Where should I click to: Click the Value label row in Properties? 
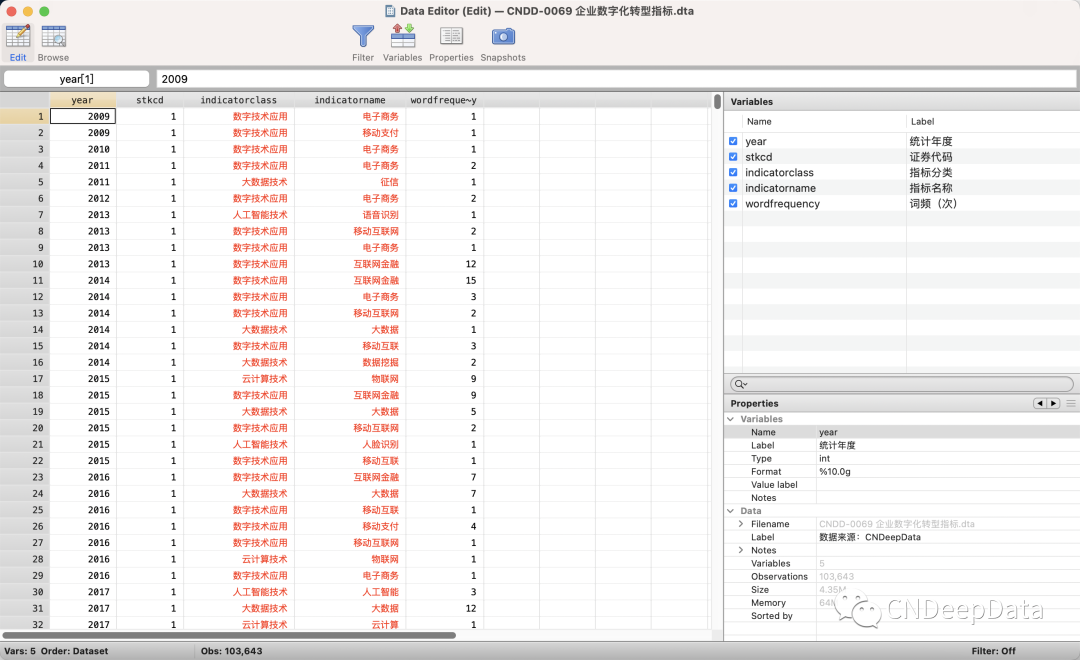tap(902, 484)
